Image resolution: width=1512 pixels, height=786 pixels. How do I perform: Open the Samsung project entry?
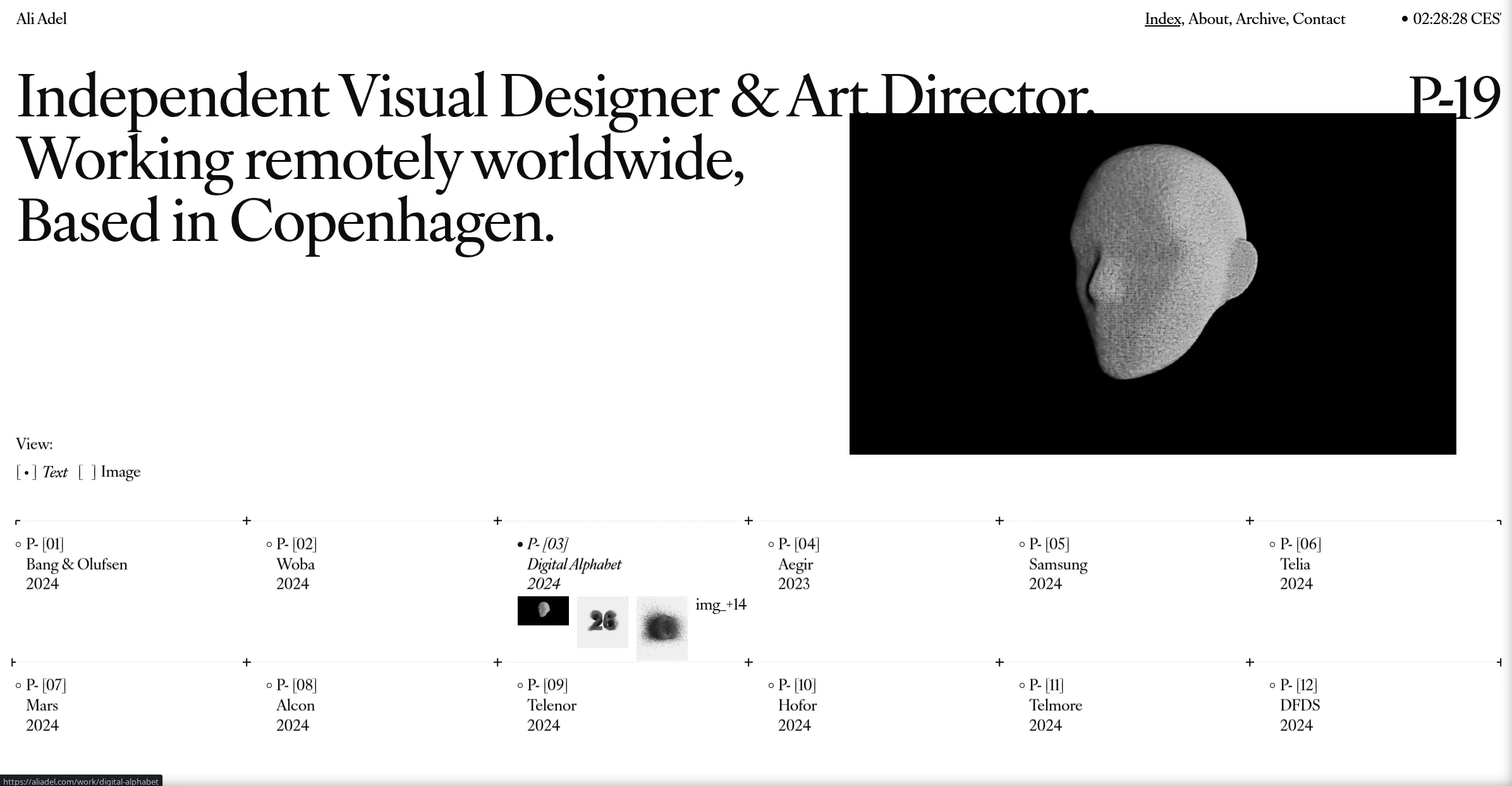coord(1058,564)
